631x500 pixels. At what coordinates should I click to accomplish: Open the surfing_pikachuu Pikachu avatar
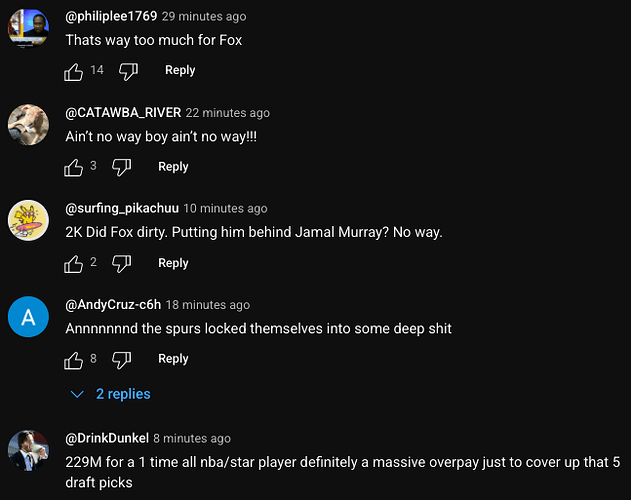(x=28, y=220)
